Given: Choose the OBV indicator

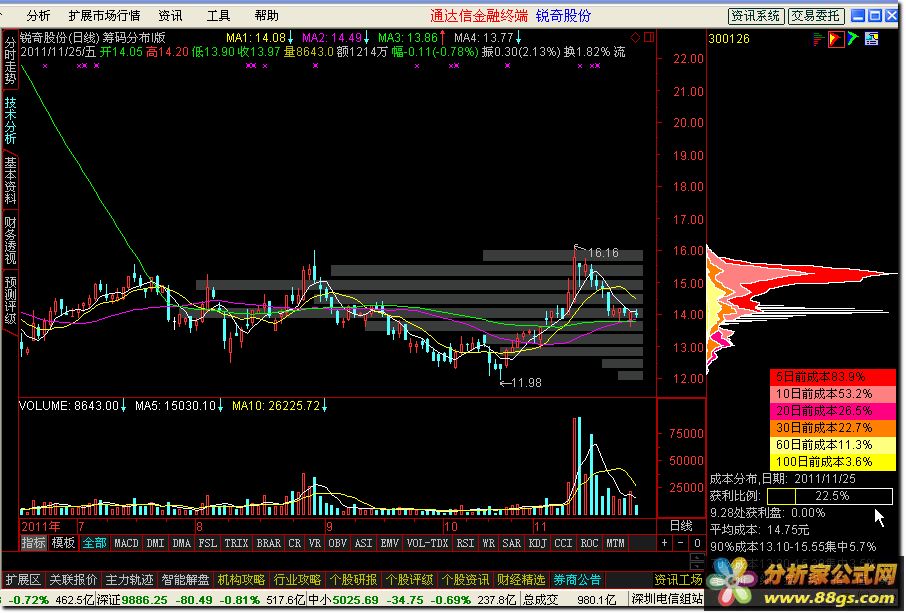Looking at the screenshot, I should point(338,544).
